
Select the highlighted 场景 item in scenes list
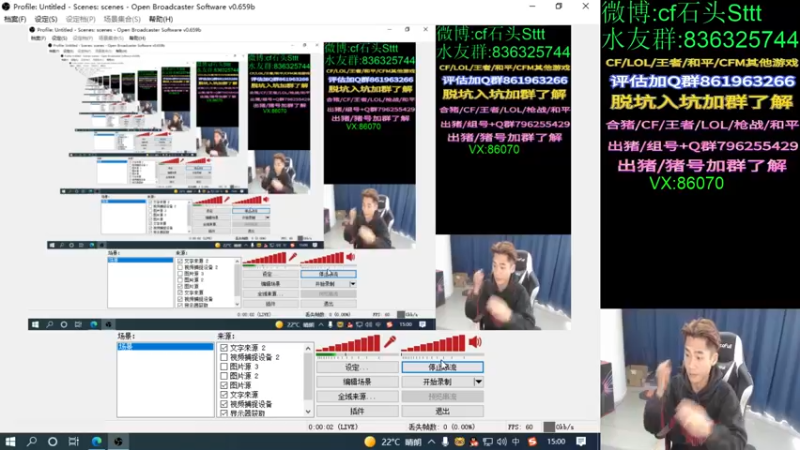(x=165, y=347)
